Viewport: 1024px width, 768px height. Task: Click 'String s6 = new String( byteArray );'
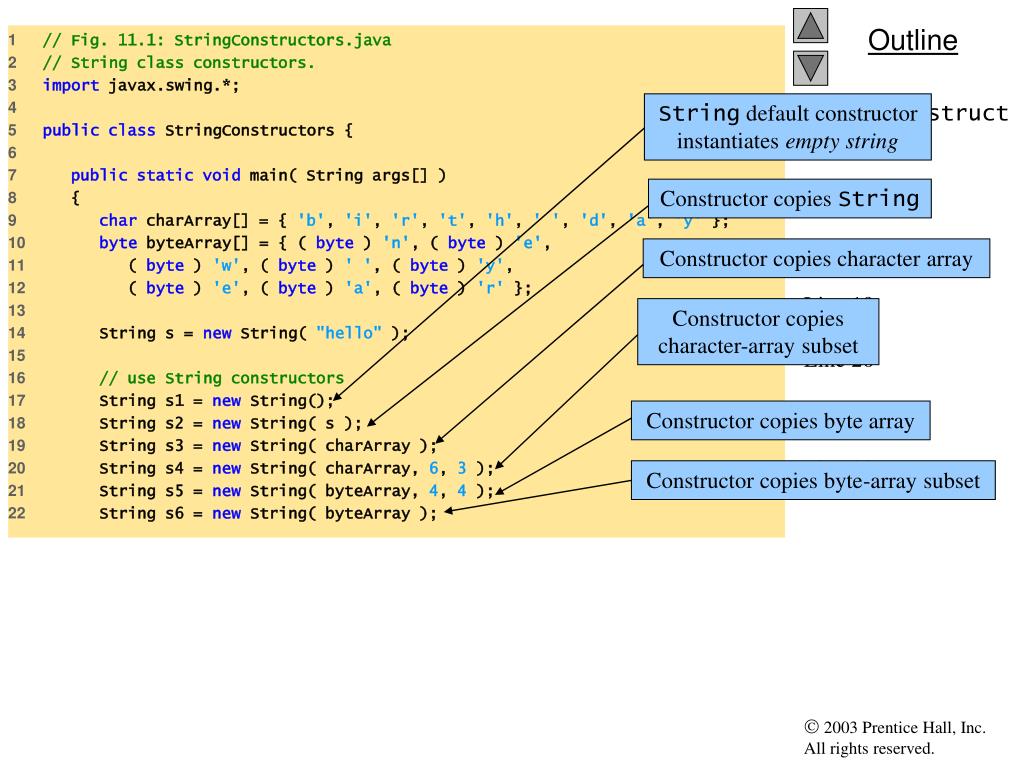268,513
